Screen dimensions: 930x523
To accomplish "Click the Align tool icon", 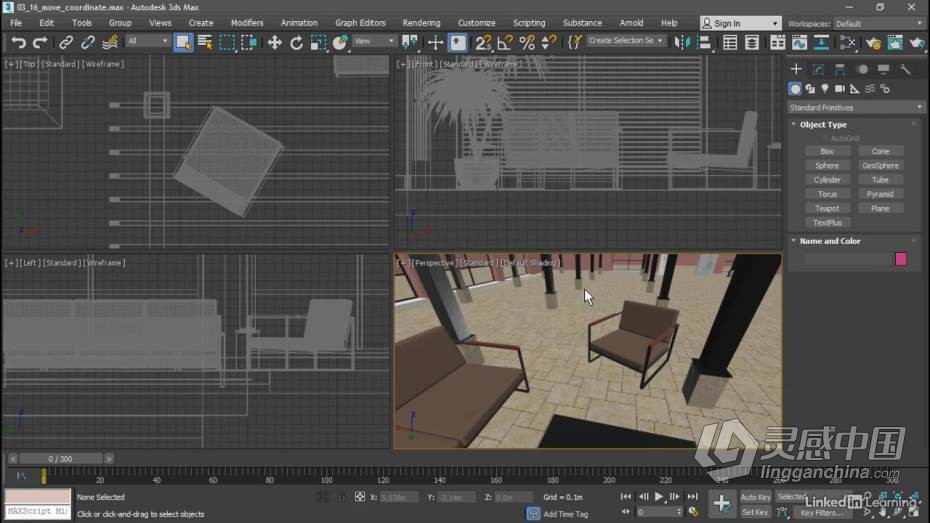I will pyautogui.click(x=704, y=42).
